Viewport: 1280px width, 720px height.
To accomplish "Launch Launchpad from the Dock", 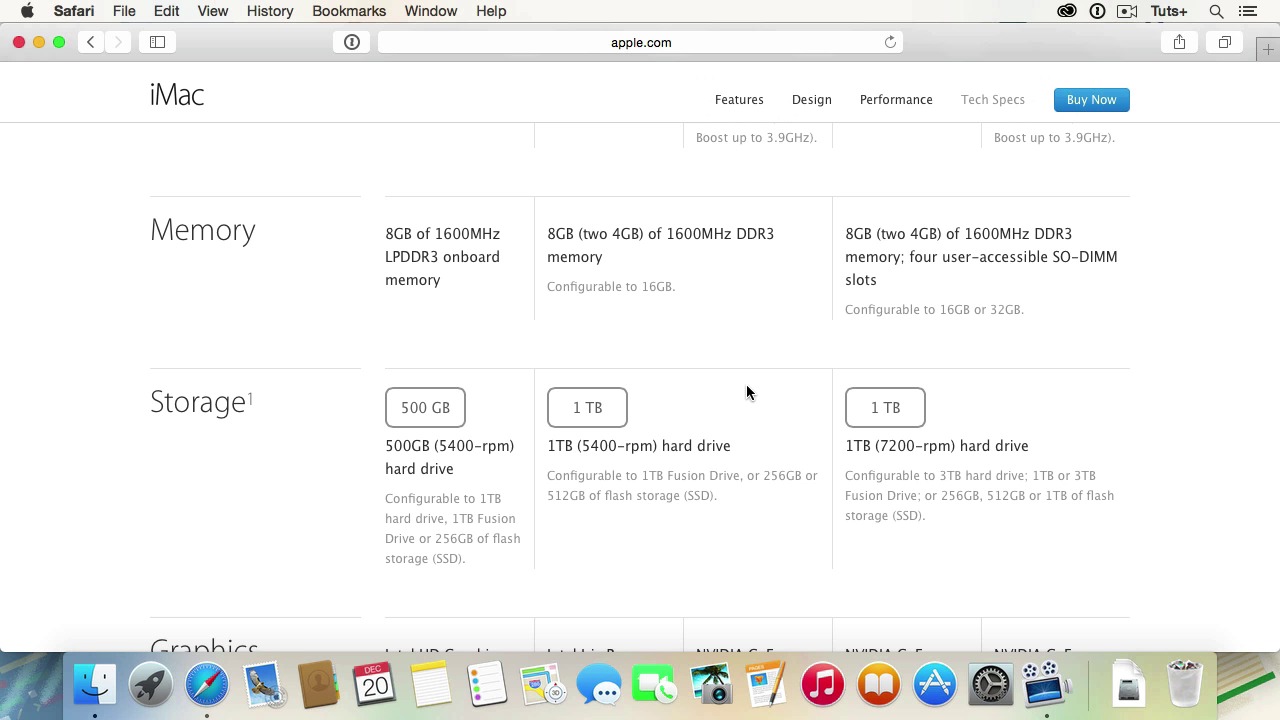I will [151, 685].
